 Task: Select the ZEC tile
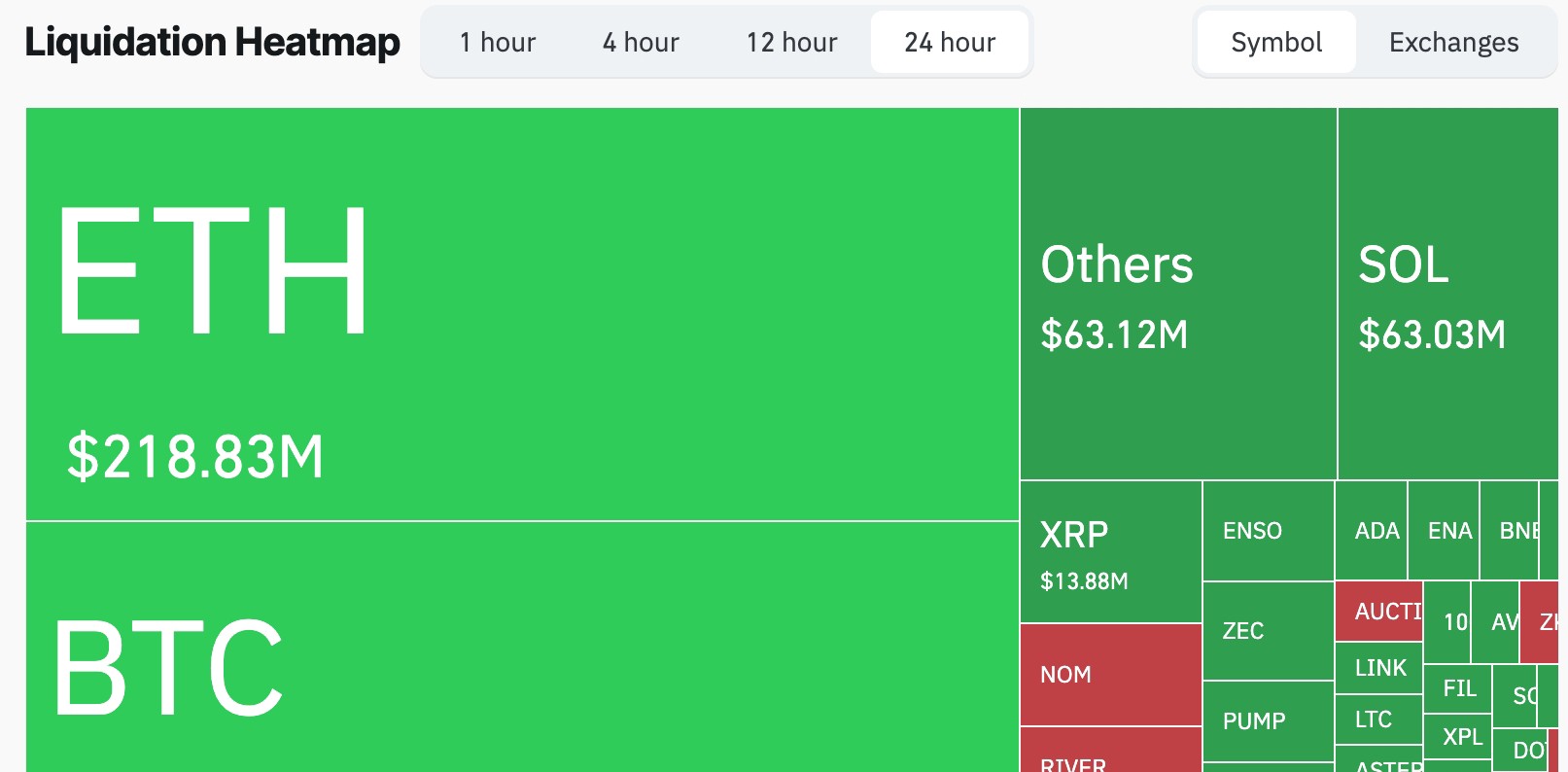point(1267,630)
